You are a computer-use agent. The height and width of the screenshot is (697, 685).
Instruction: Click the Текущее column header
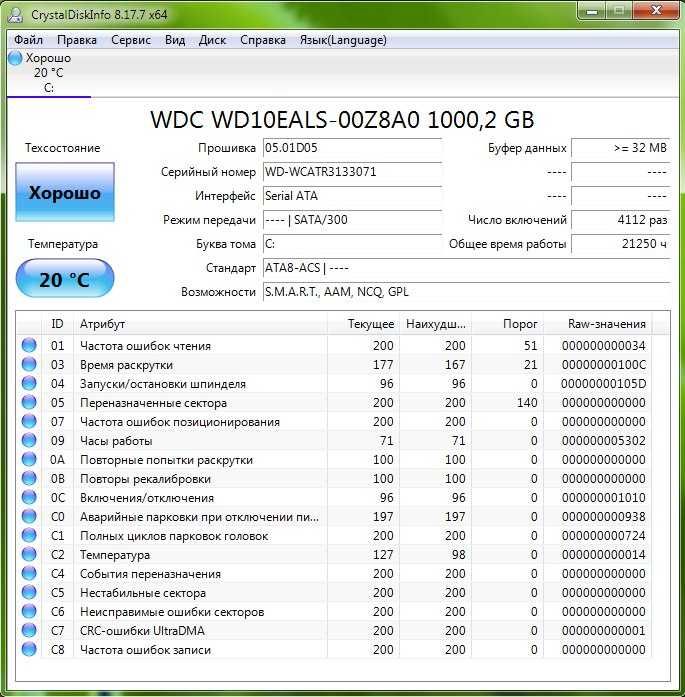pyautogui.click(x=363, y=324)
